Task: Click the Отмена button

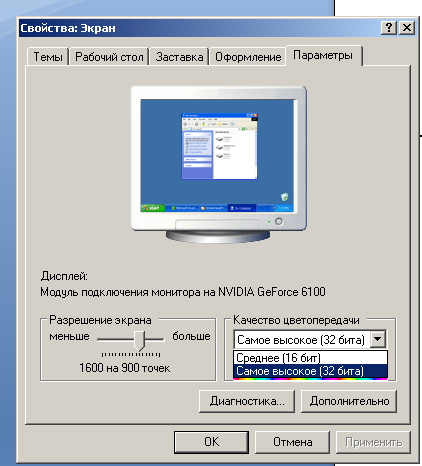Action: (x=292, y=442)
